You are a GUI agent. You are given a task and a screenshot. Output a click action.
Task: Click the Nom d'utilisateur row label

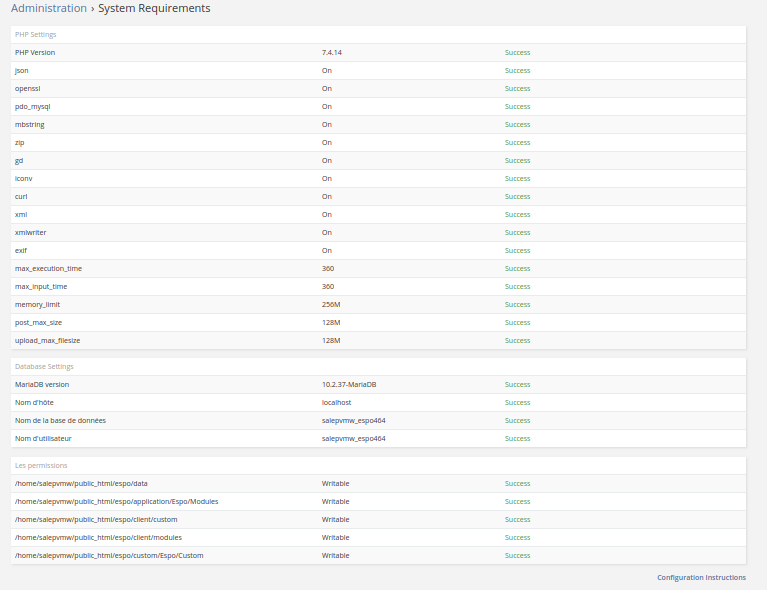[43, 439]
